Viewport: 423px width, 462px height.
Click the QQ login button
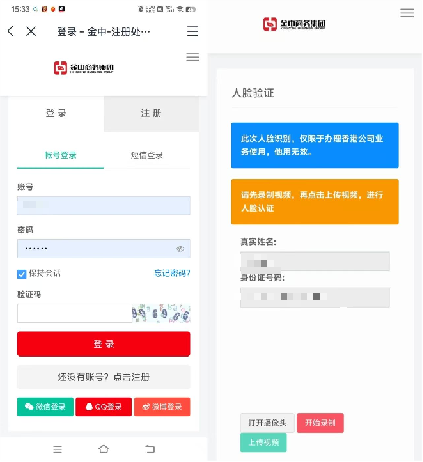[104, 407]
